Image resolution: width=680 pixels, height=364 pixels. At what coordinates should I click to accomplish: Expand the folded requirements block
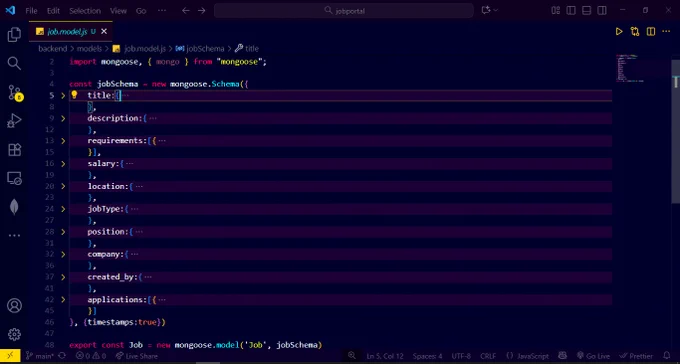pos(63,141)
